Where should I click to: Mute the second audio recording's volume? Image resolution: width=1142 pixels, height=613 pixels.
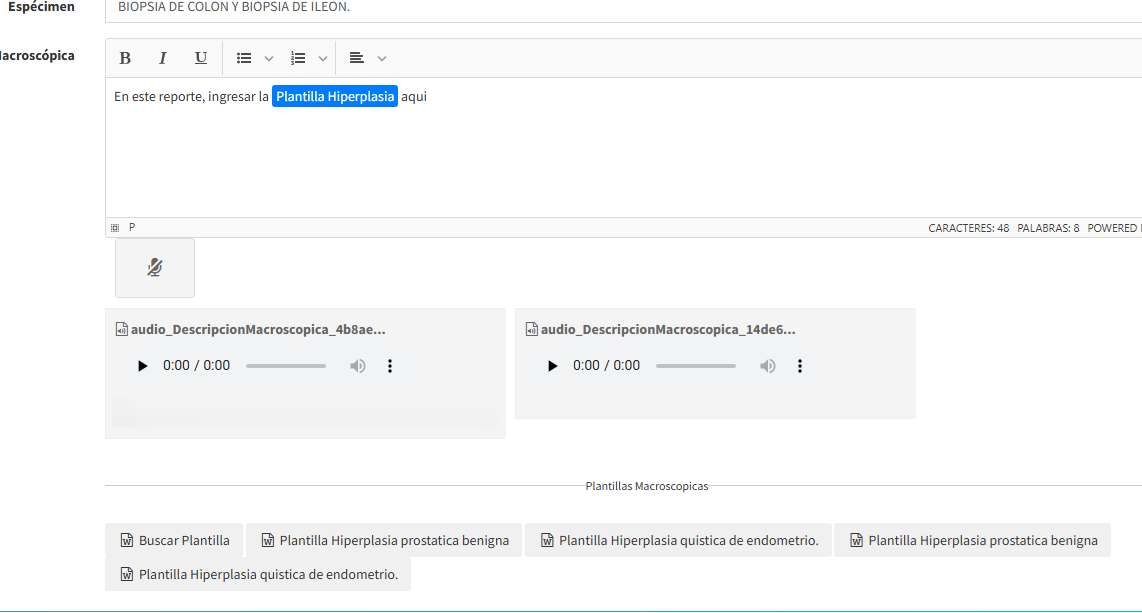click(x=767, y=366)
